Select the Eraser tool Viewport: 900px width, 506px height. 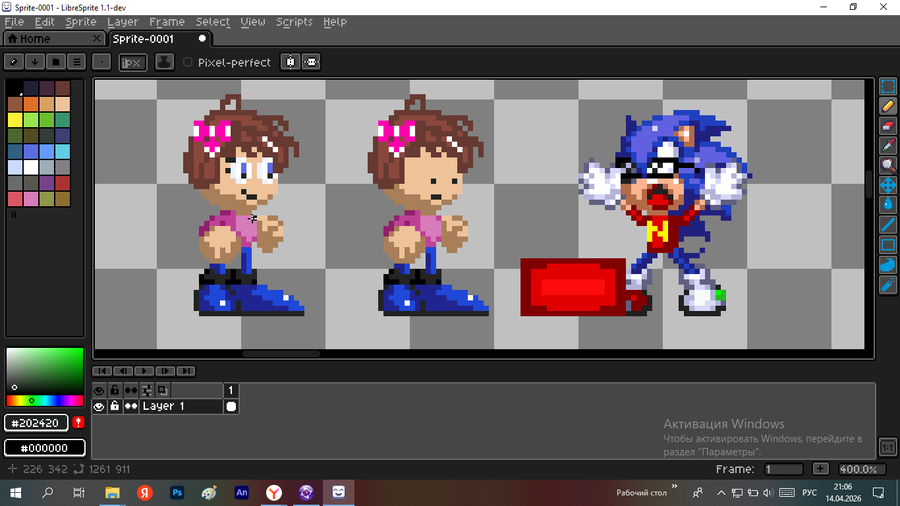tap(888, 126)
